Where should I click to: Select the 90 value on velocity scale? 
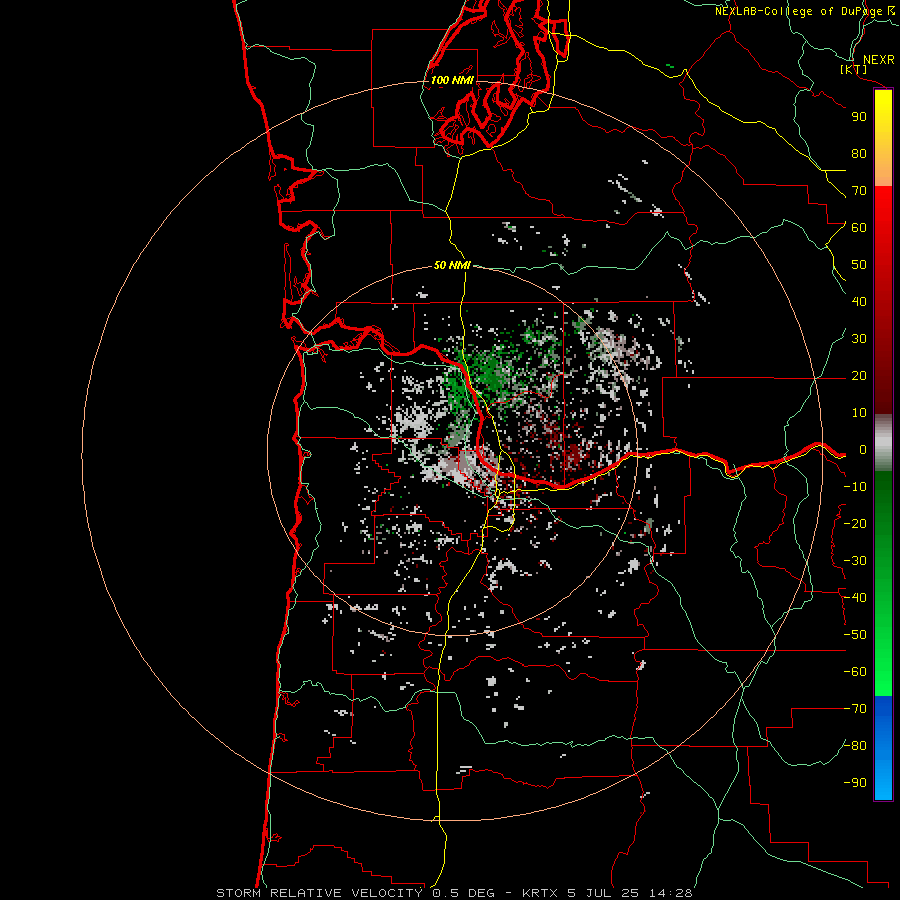pyautogui.click(x=859, y=117)
